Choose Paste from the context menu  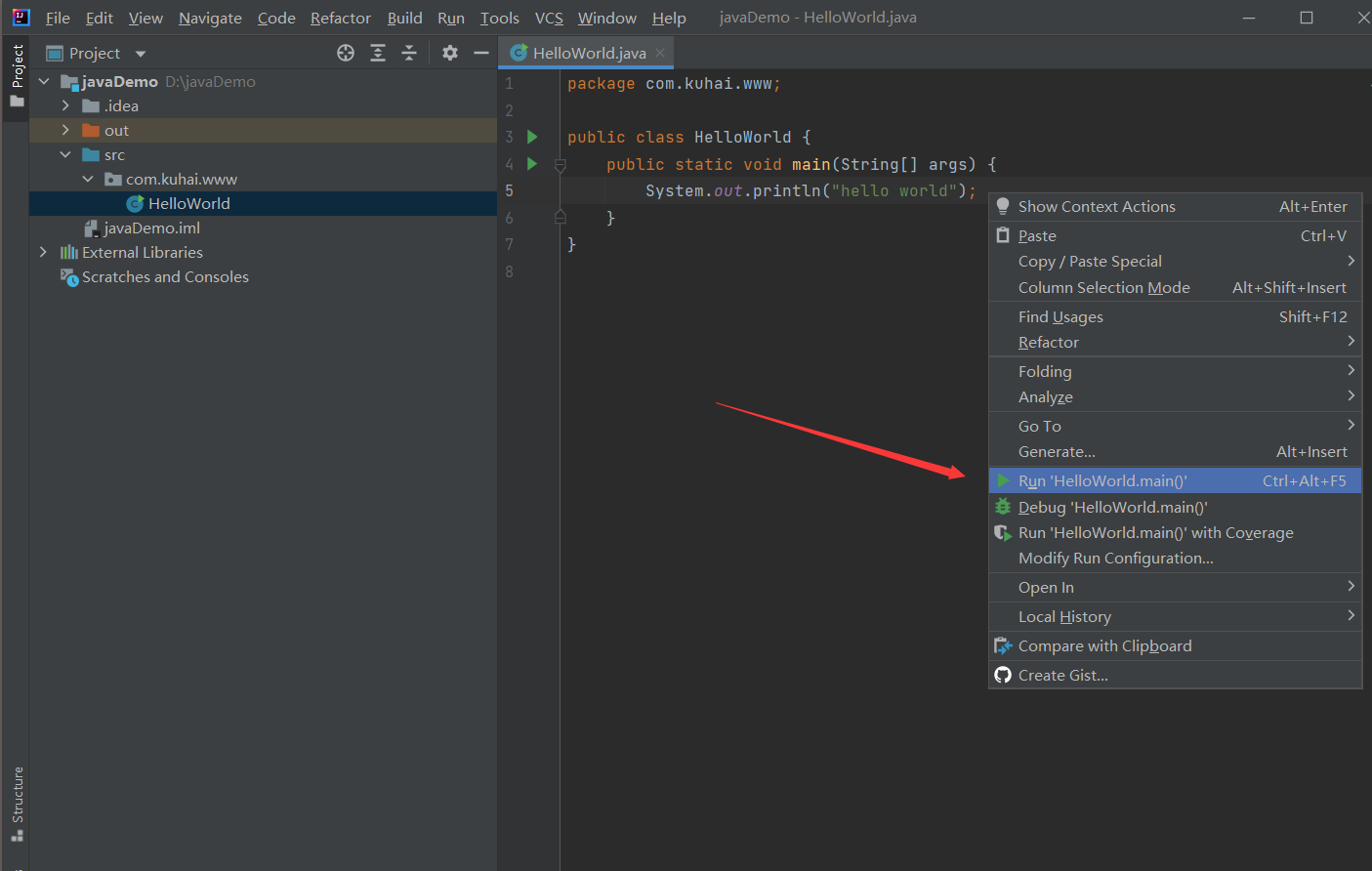(x=1175, y=235)
